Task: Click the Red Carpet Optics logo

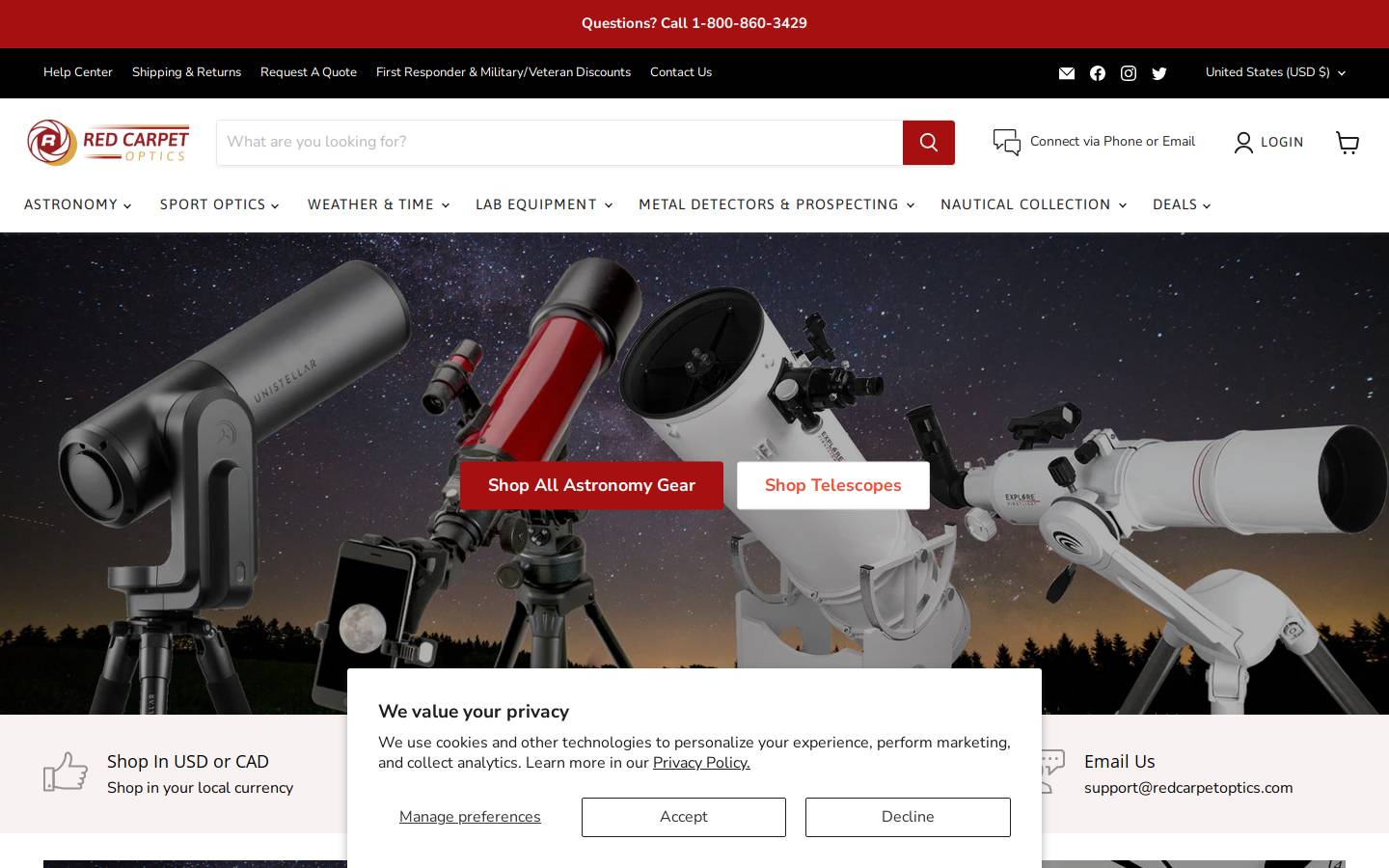Action: click(x=108, y=142)
